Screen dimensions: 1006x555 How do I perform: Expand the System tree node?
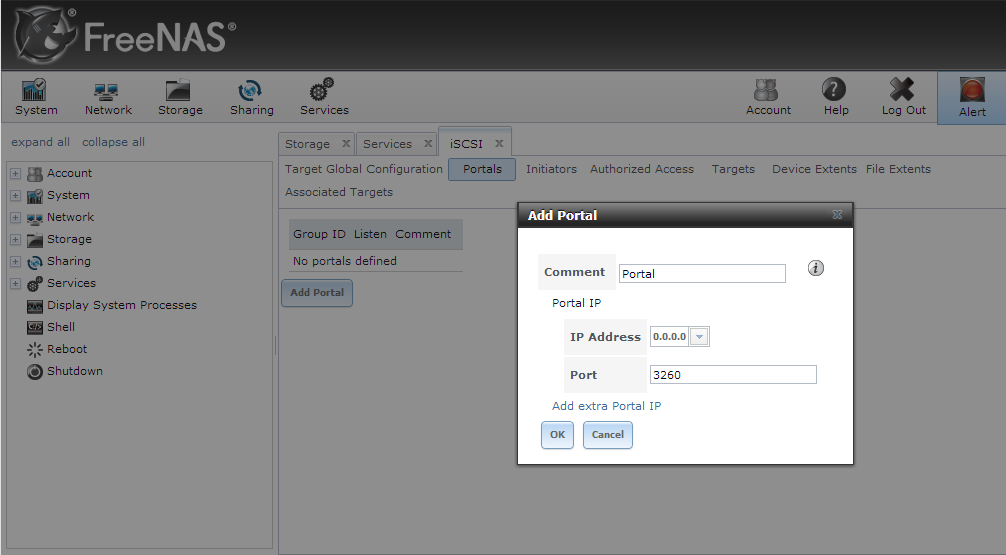(x=15, y=195)
